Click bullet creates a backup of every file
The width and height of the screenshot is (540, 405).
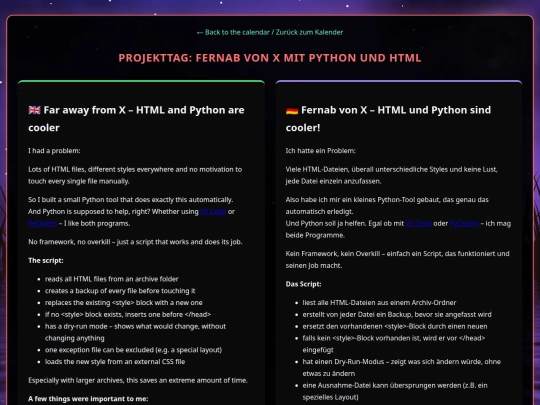pos(120,291)
